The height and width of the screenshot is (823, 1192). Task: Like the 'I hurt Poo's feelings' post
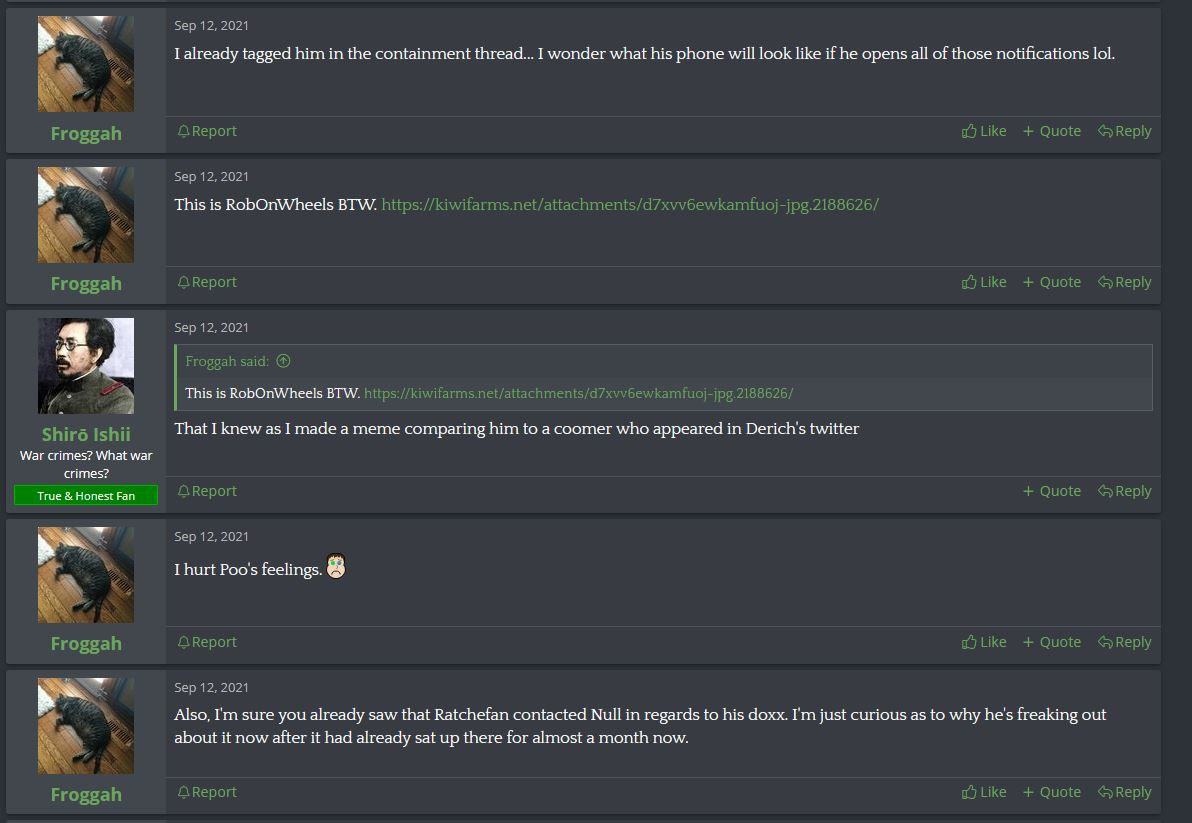(984, 642)
